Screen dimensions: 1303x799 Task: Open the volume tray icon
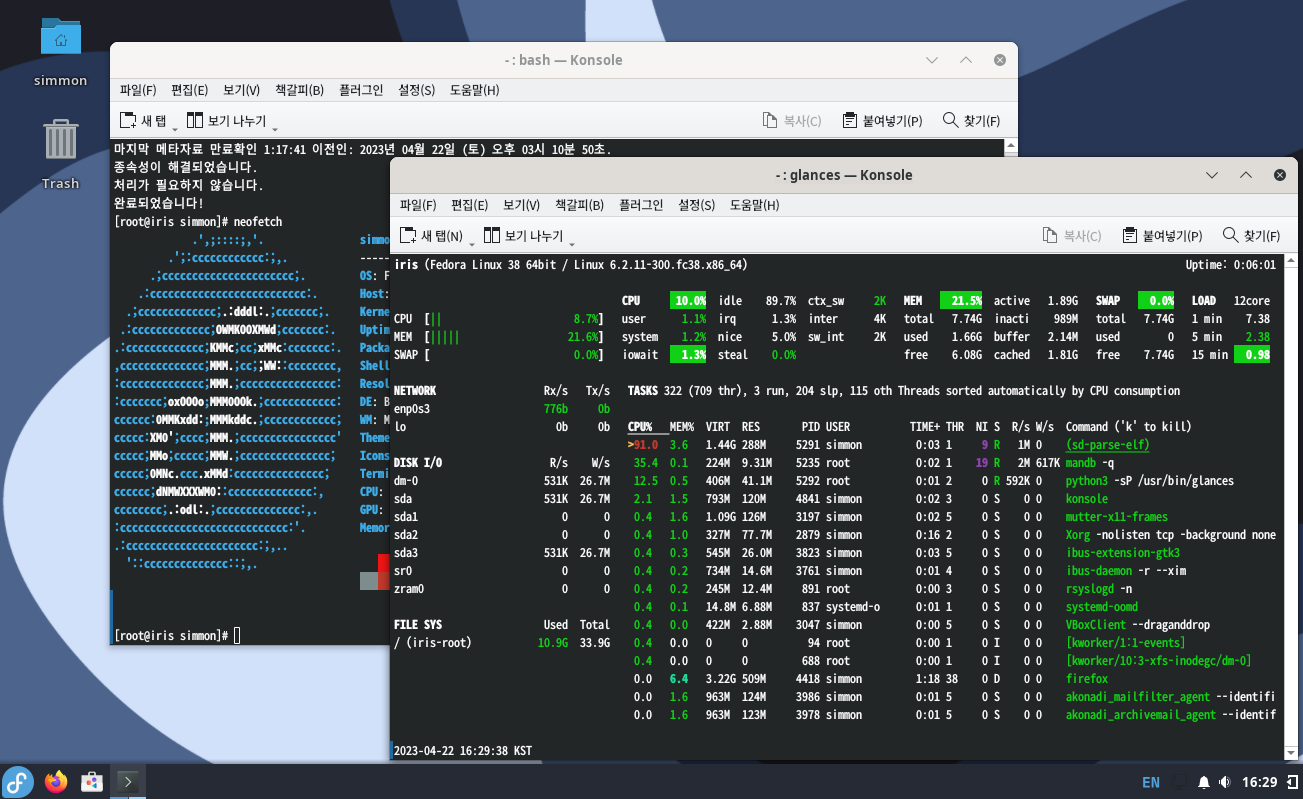click(1224, 782)
